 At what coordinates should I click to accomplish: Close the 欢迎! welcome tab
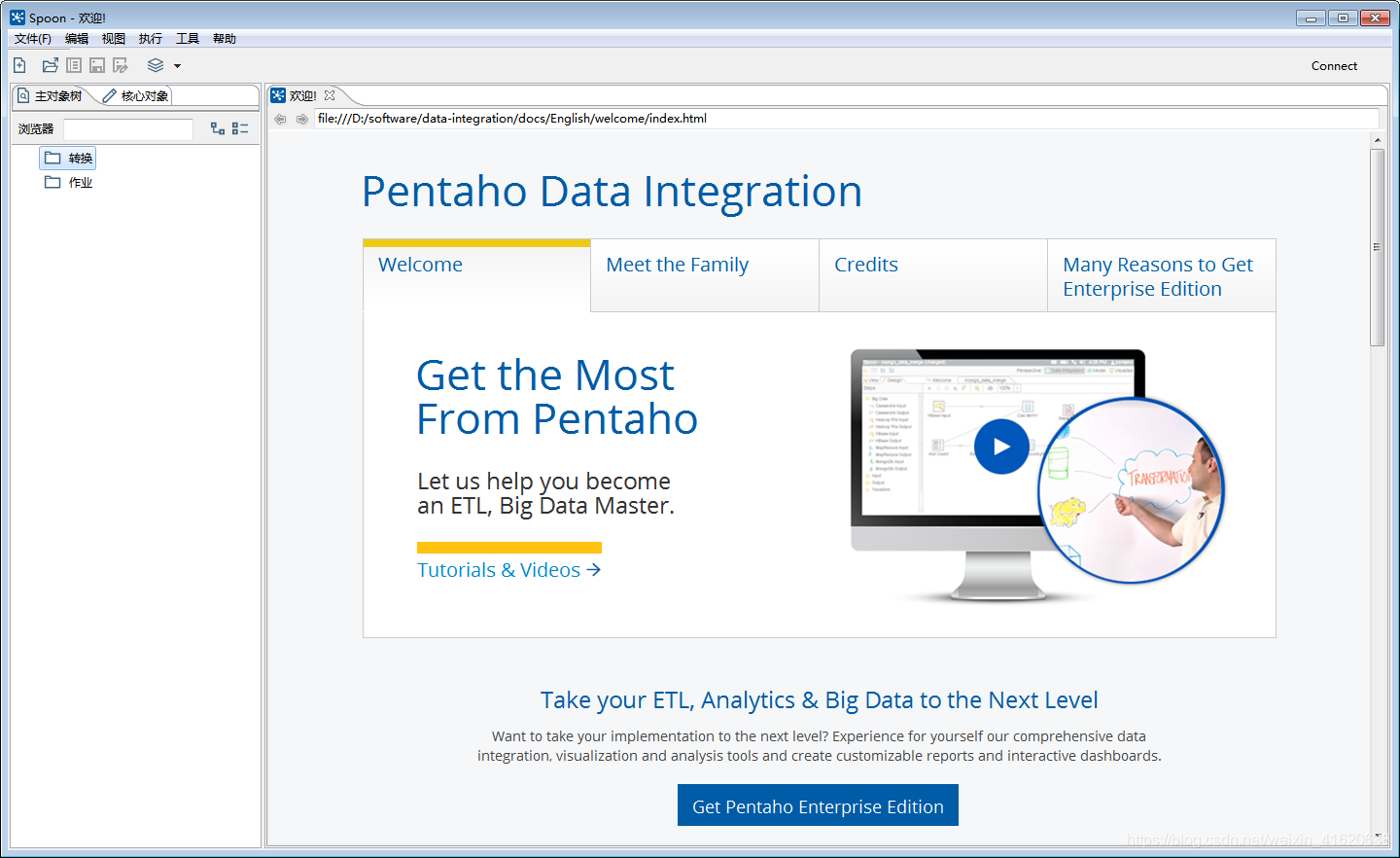(330, 95)
